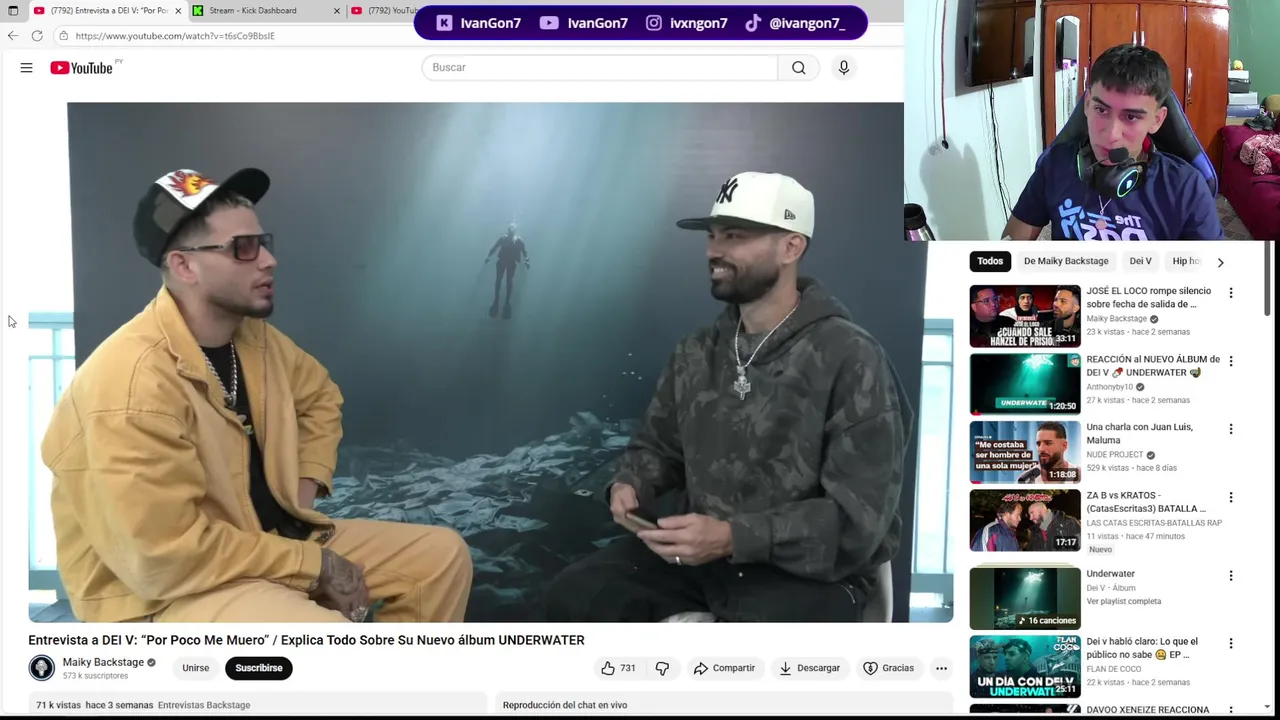The image size is (1280, 720).
Task: Click in the Buscar search field
Action: (600, 67)
